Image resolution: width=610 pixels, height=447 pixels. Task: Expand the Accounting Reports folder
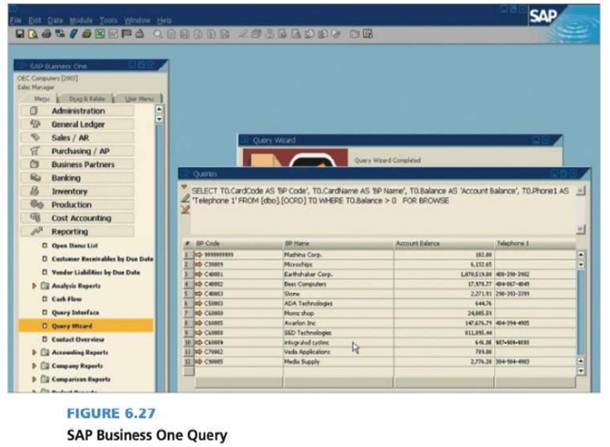pyautogui.click(x=34, y=352)
